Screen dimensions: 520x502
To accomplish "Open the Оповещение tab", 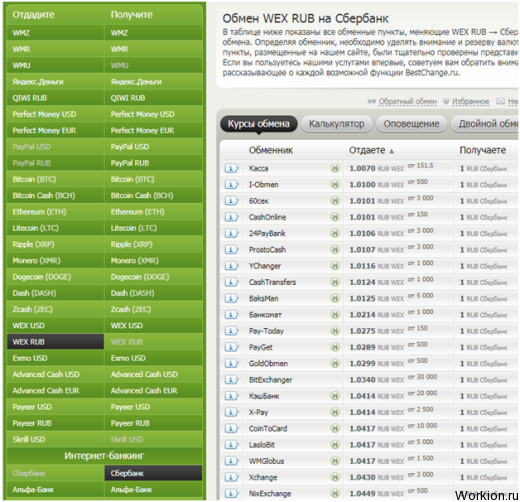I will 411,124.
